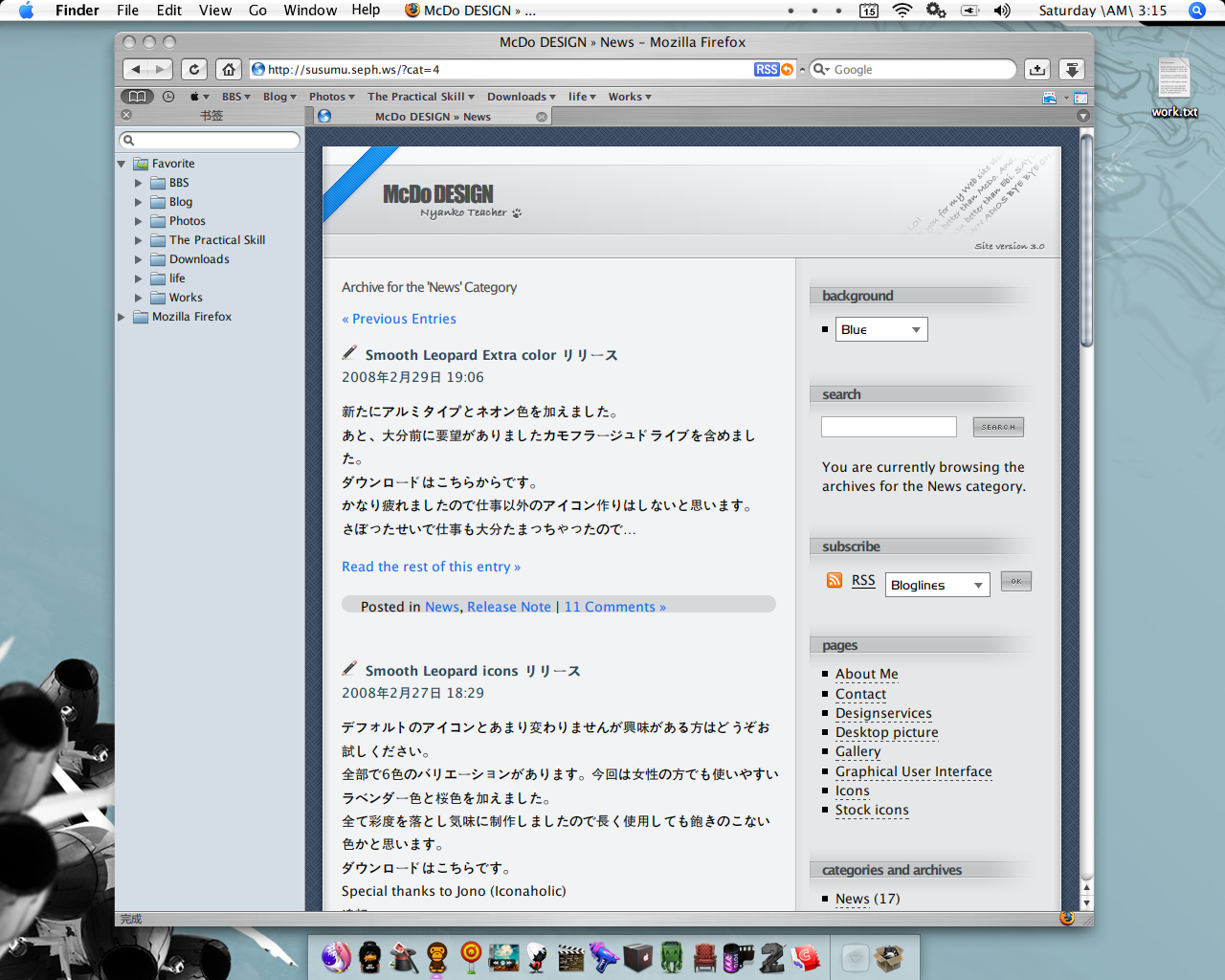Click the Previous Entries link
This screenshot has height=980, width=1225.
[399, 319]
